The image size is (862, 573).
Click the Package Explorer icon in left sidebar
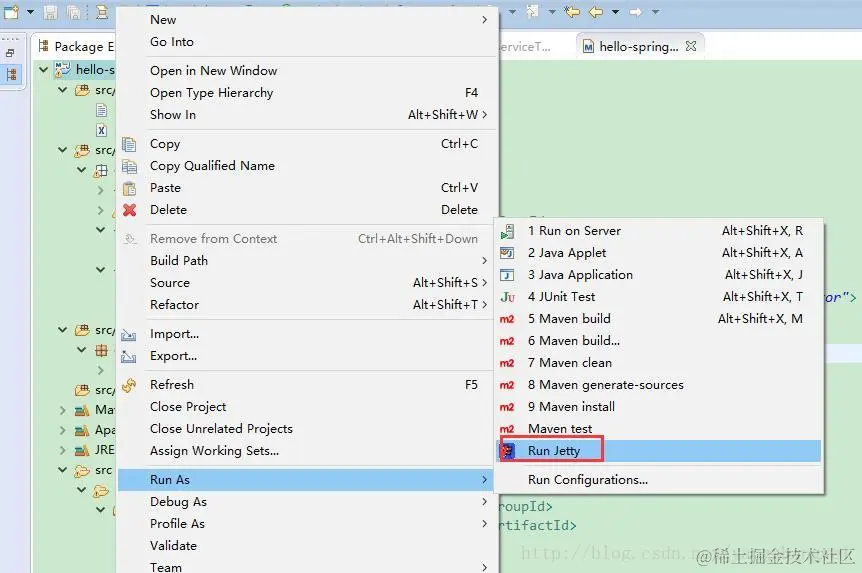(12, 75)
